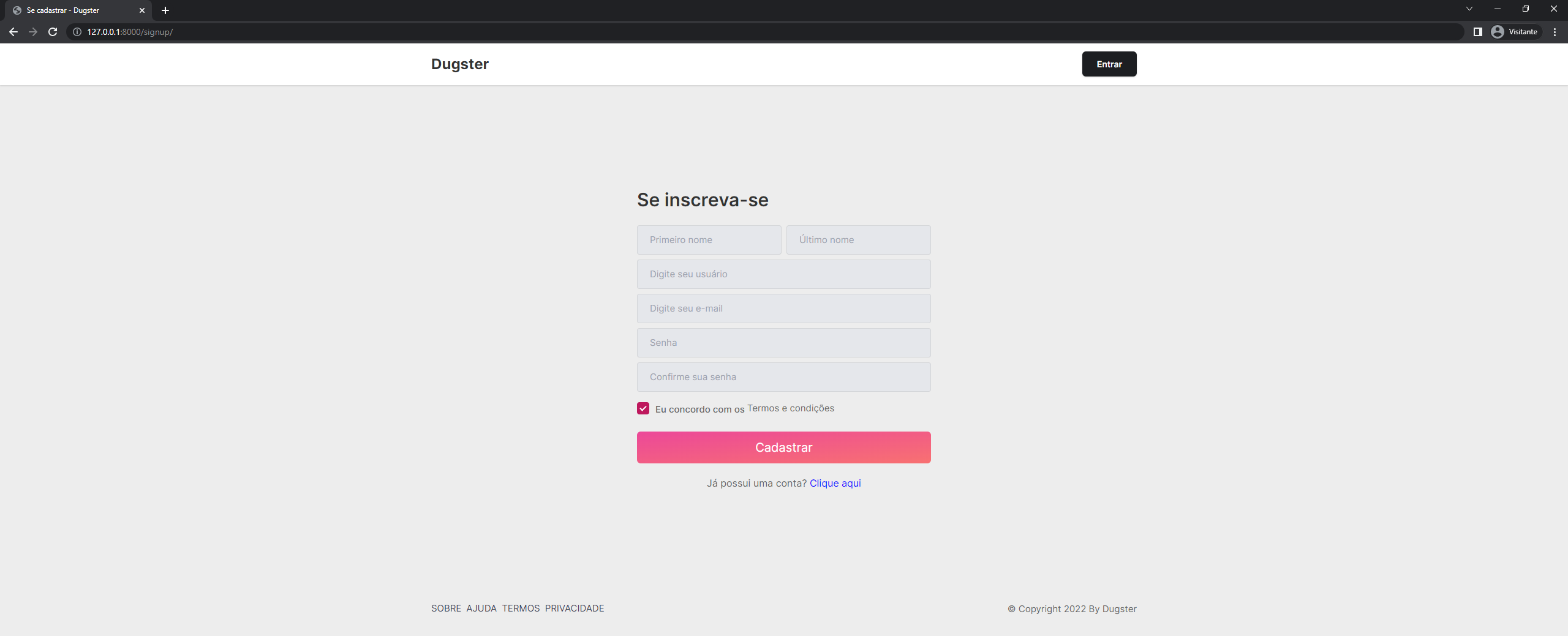
Task: Click the forward navigation arrow
Action: coord(33,32)
